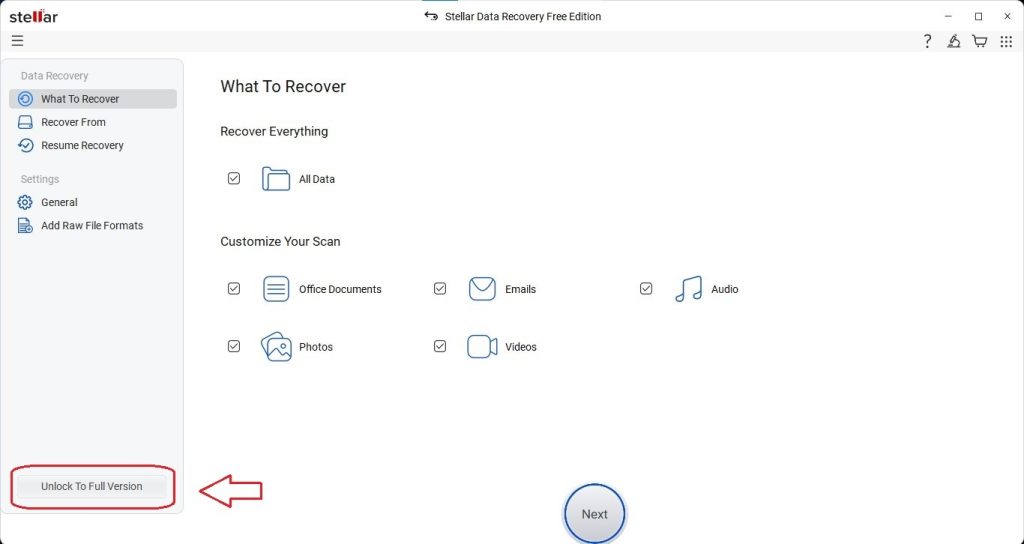The width and height of the screenshot is (1024, 544).
Task: Click the Videos label
Action: pyautogui.click(x=521, y=347)
